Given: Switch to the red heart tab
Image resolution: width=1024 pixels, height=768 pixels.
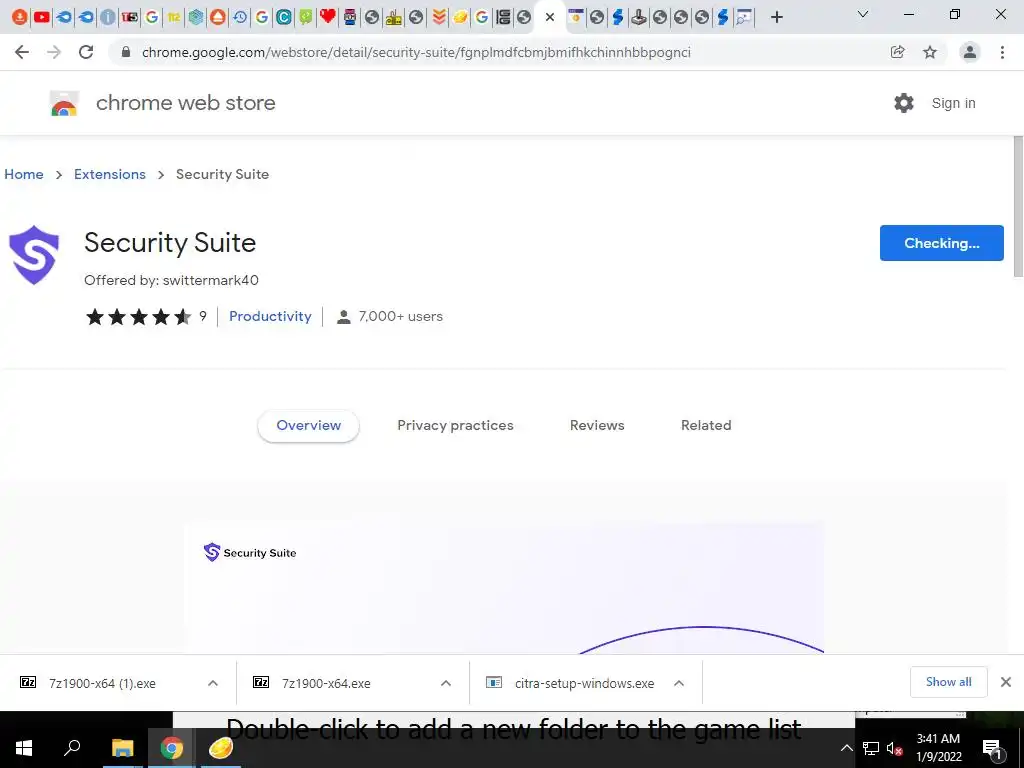Looking at the screenshot, I should [x=328, y=17].
